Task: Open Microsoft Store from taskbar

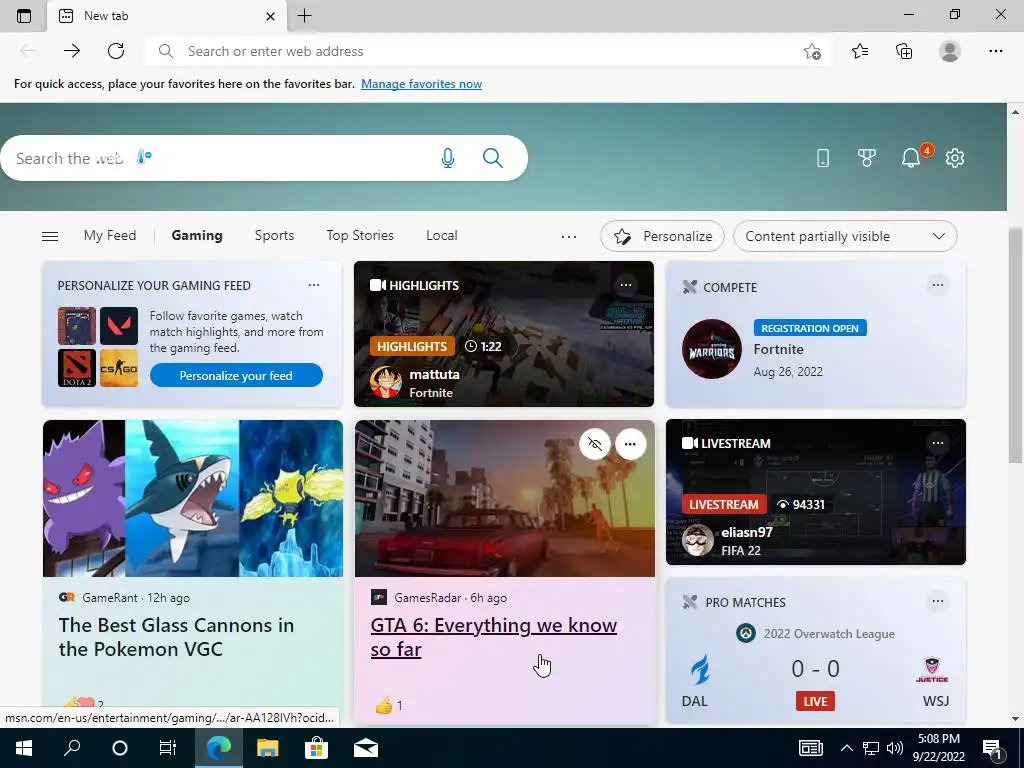Action: click(316, 748)
